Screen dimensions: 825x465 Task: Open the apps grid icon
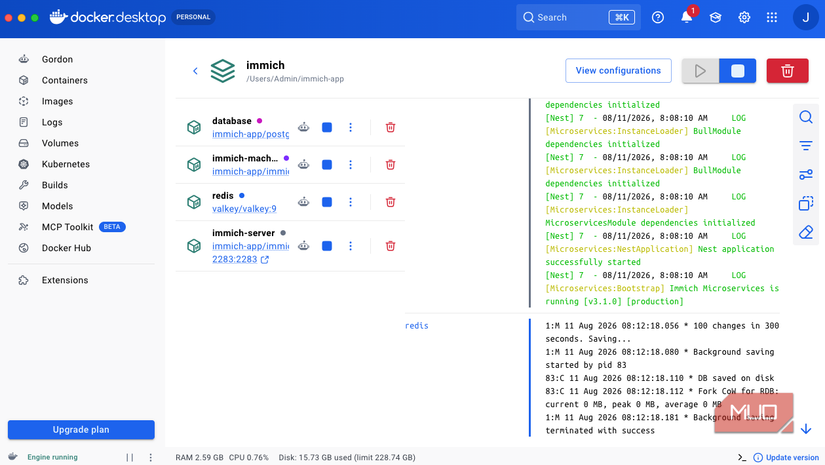[772, 17]
